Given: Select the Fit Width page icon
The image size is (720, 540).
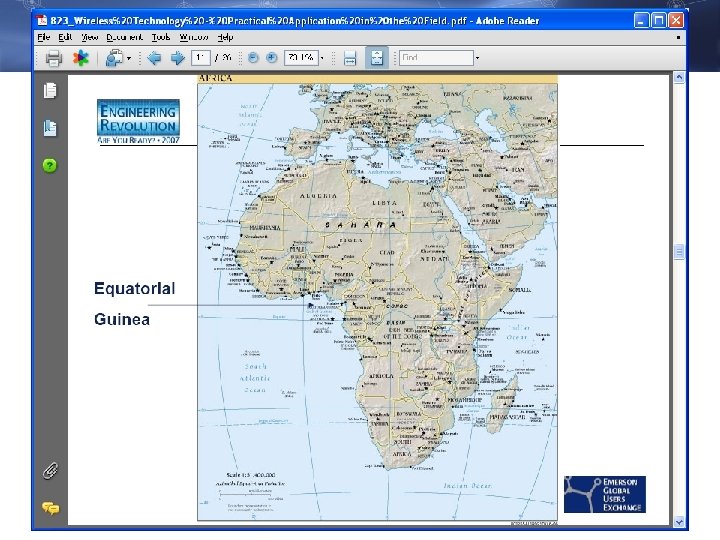Looking at the screenshot, I should 350,58.
